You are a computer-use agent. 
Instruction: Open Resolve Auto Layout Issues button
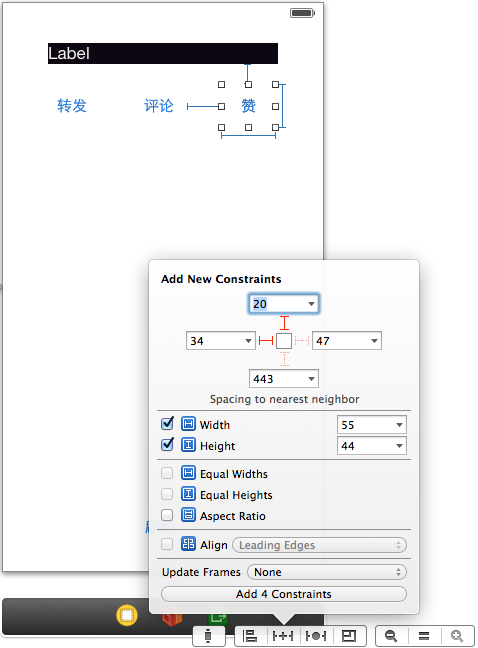[316, 636]
